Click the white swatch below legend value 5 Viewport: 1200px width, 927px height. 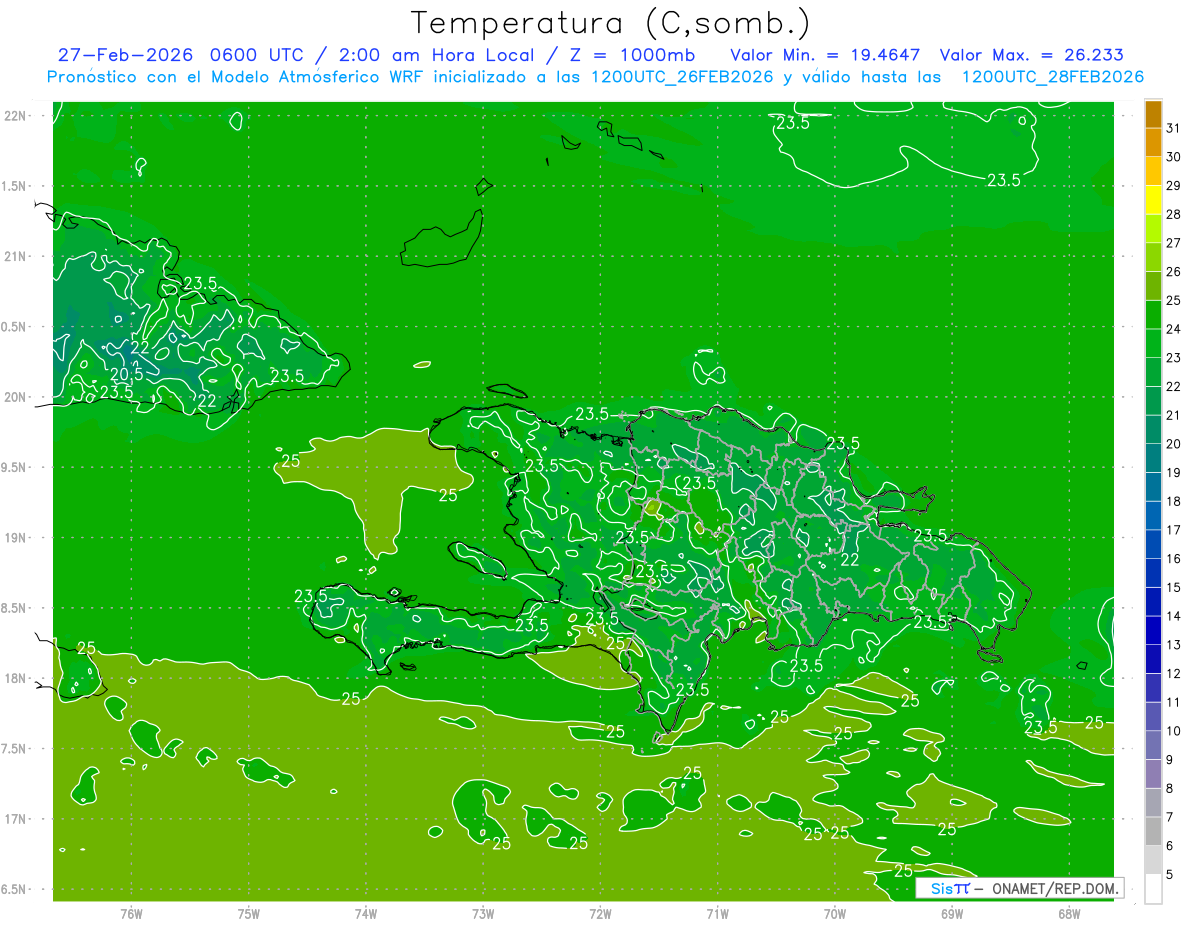[x=1153, y=889]
